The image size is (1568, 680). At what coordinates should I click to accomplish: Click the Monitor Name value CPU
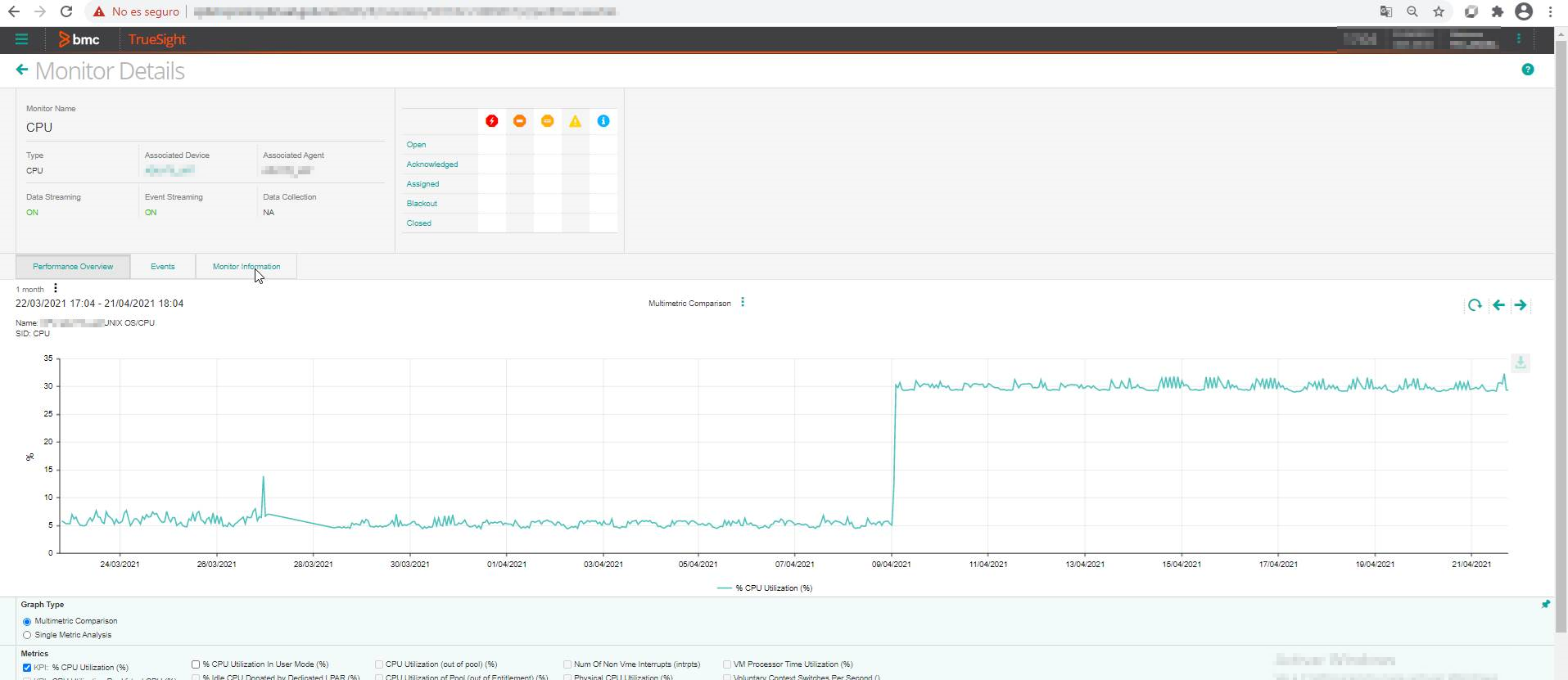point(39,128)
